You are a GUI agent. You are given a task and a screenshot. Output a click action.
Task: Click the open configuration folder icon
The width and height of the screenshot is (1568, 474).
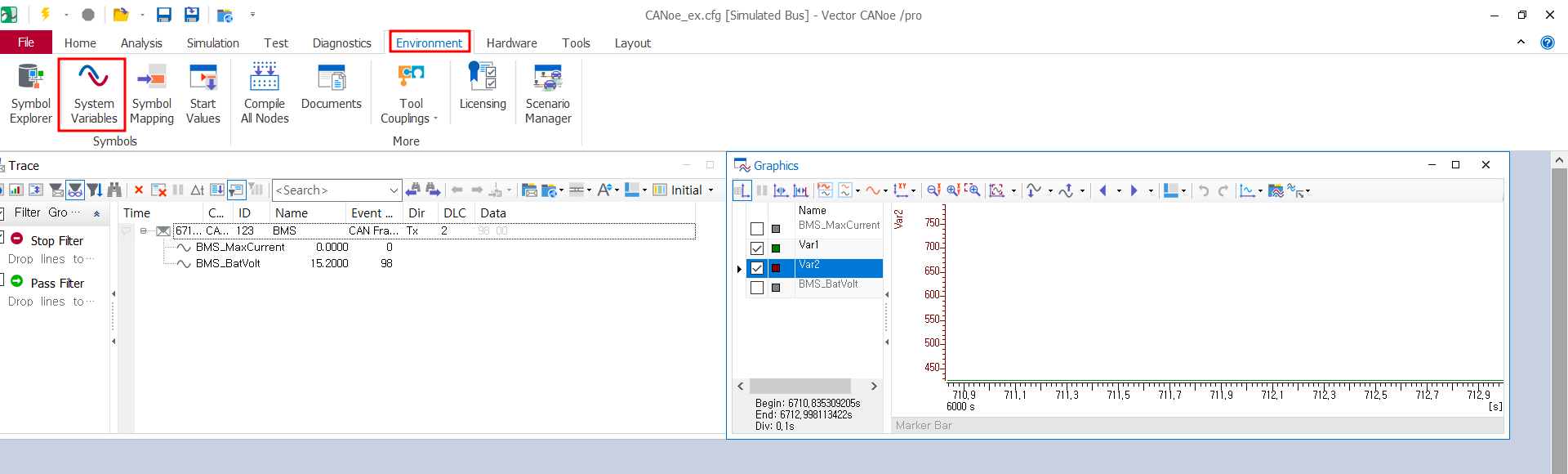121,15
